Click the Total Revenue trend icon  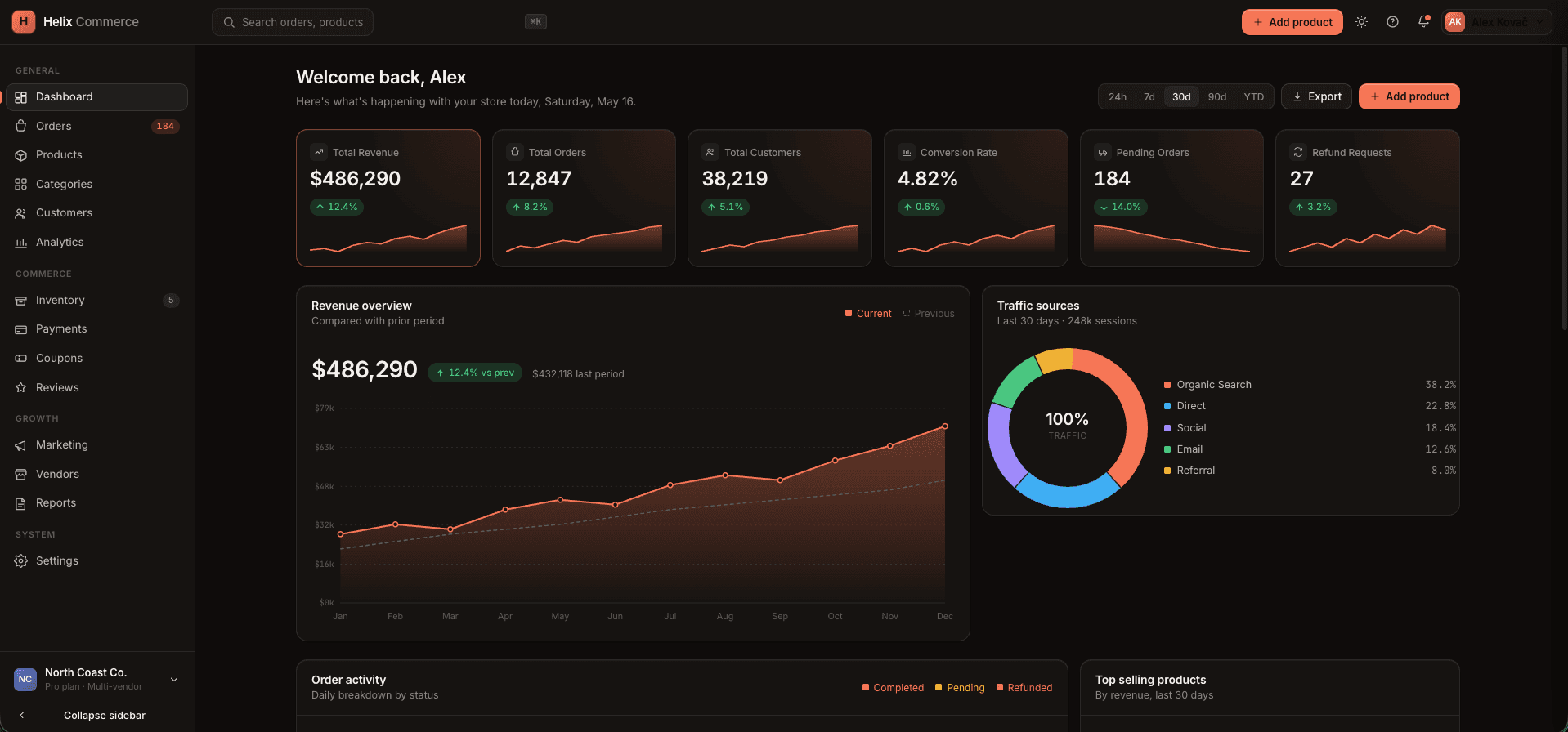pos(319,152)
